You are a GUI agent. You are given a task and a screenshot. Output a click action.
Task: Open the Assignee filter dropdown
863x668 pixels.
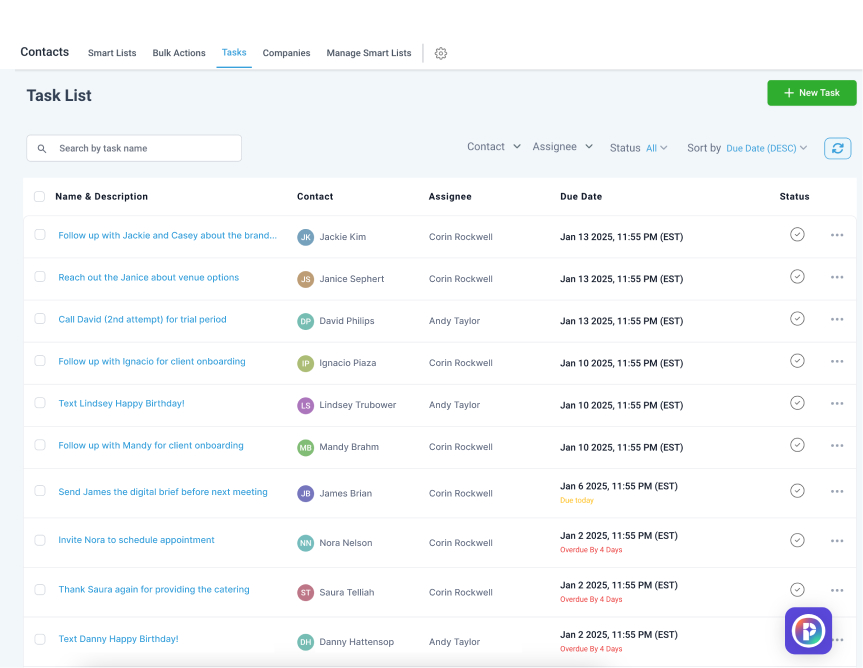pyautogui.click(x=562, y=146)
